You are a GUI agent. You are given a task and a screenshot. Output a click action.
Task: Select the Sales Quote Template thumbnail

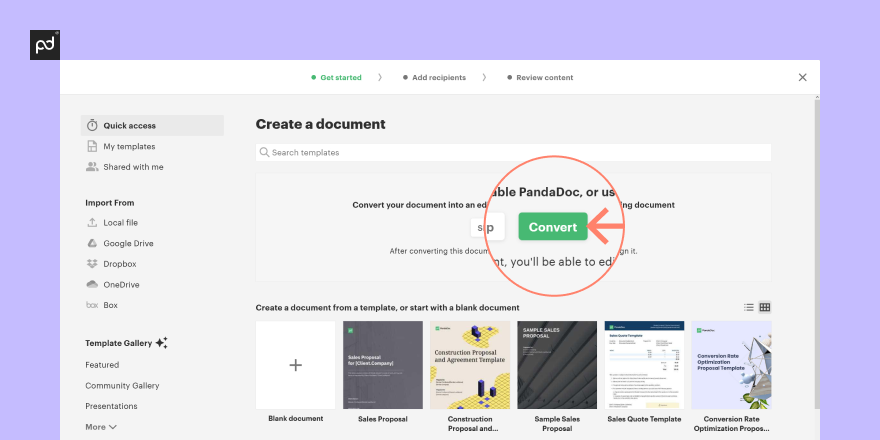point(644,365)
